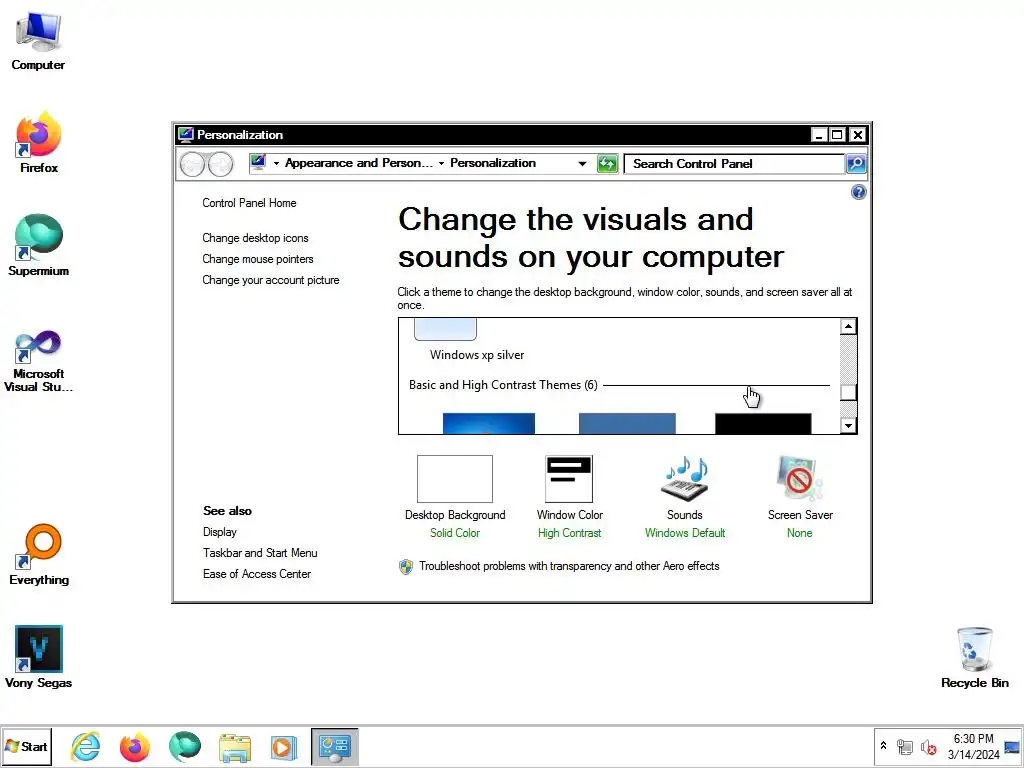Click the Change mouse pointers link

click(257, 259)
